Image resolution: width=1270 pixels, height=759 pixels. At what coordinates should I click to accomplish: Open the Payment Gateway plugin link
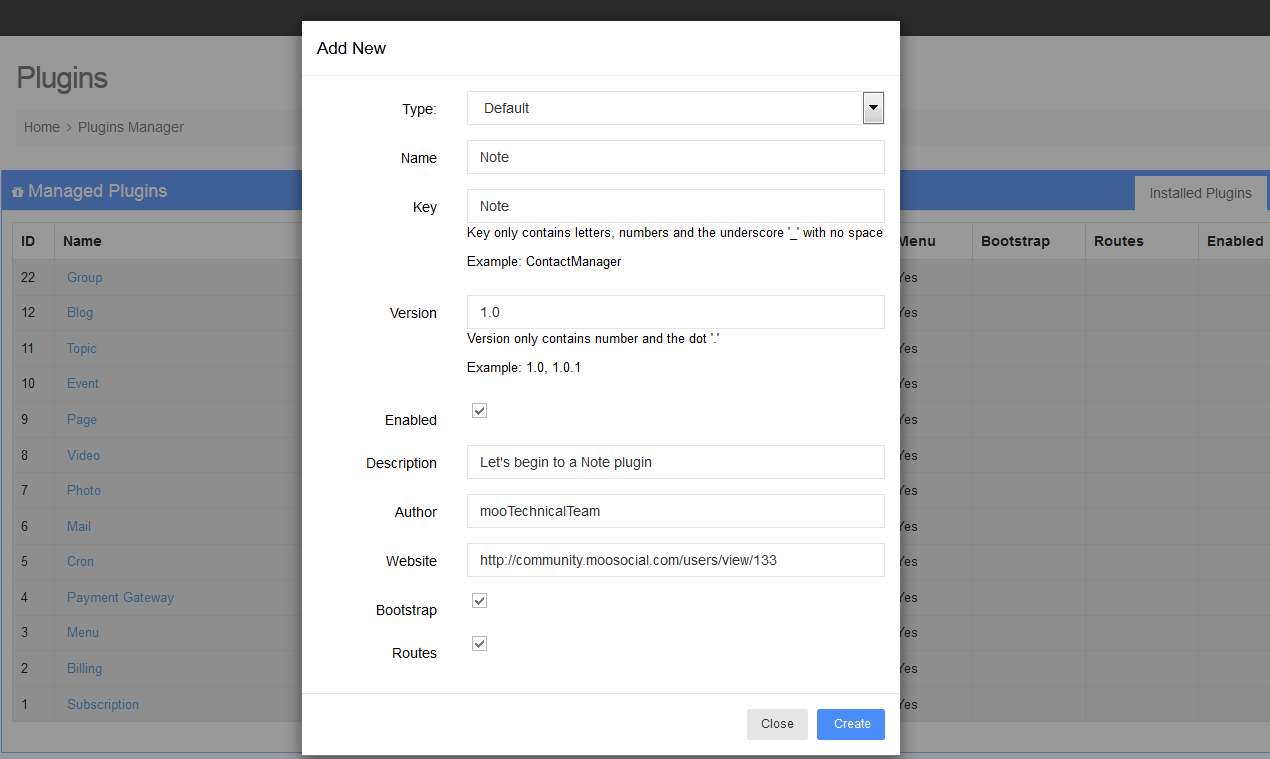click(120, 597)
